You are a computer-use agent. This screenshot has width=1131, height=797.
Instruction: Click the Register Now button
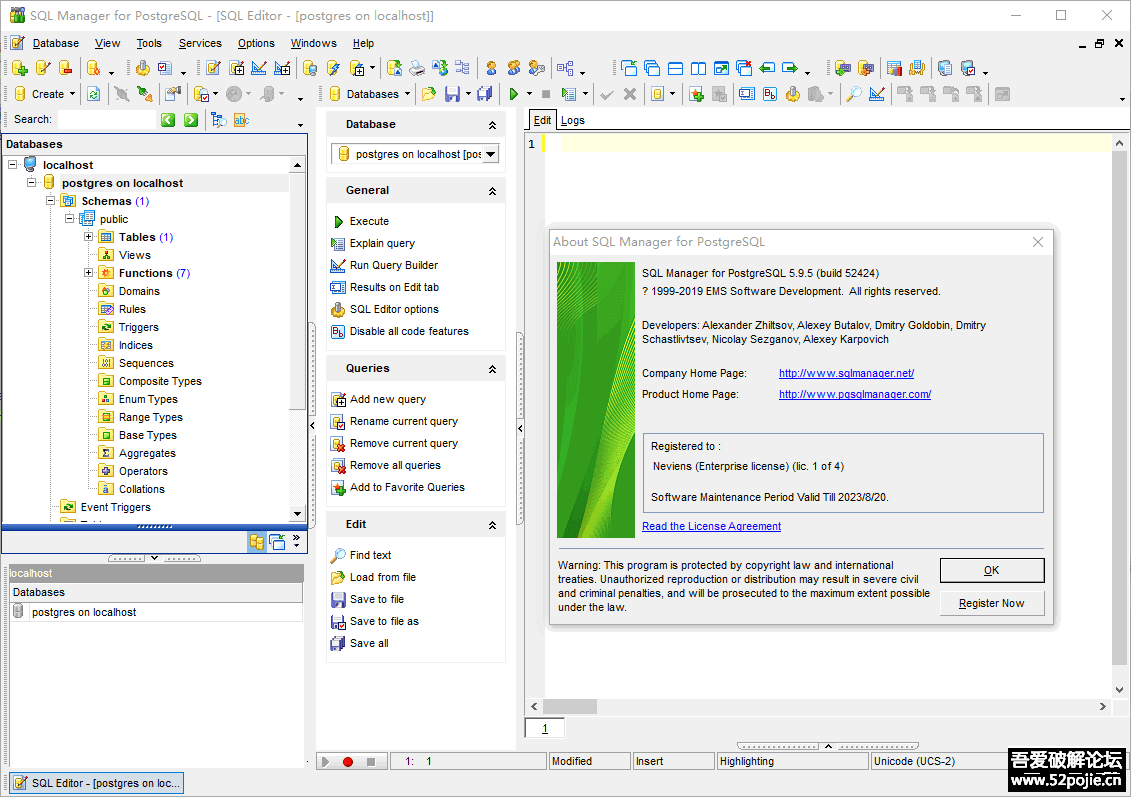tap(992, 603)
